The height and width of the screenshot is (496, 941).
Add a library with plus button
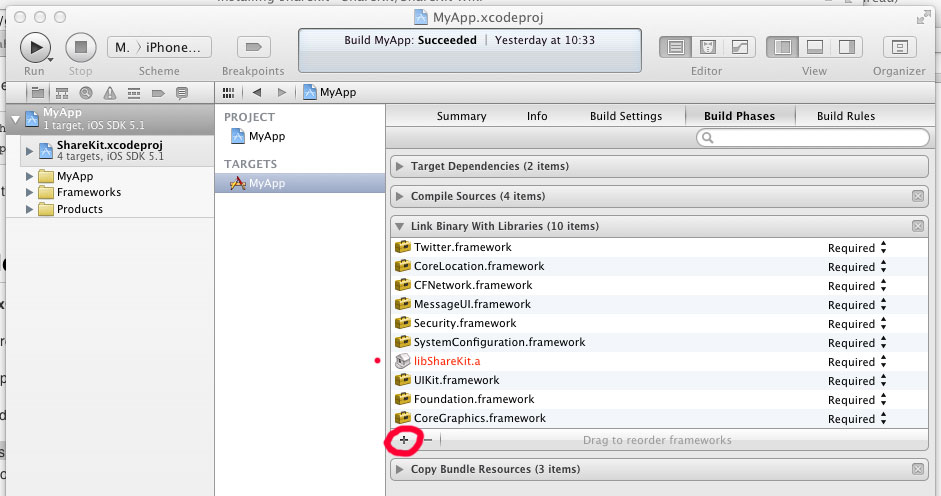(404, 440)
